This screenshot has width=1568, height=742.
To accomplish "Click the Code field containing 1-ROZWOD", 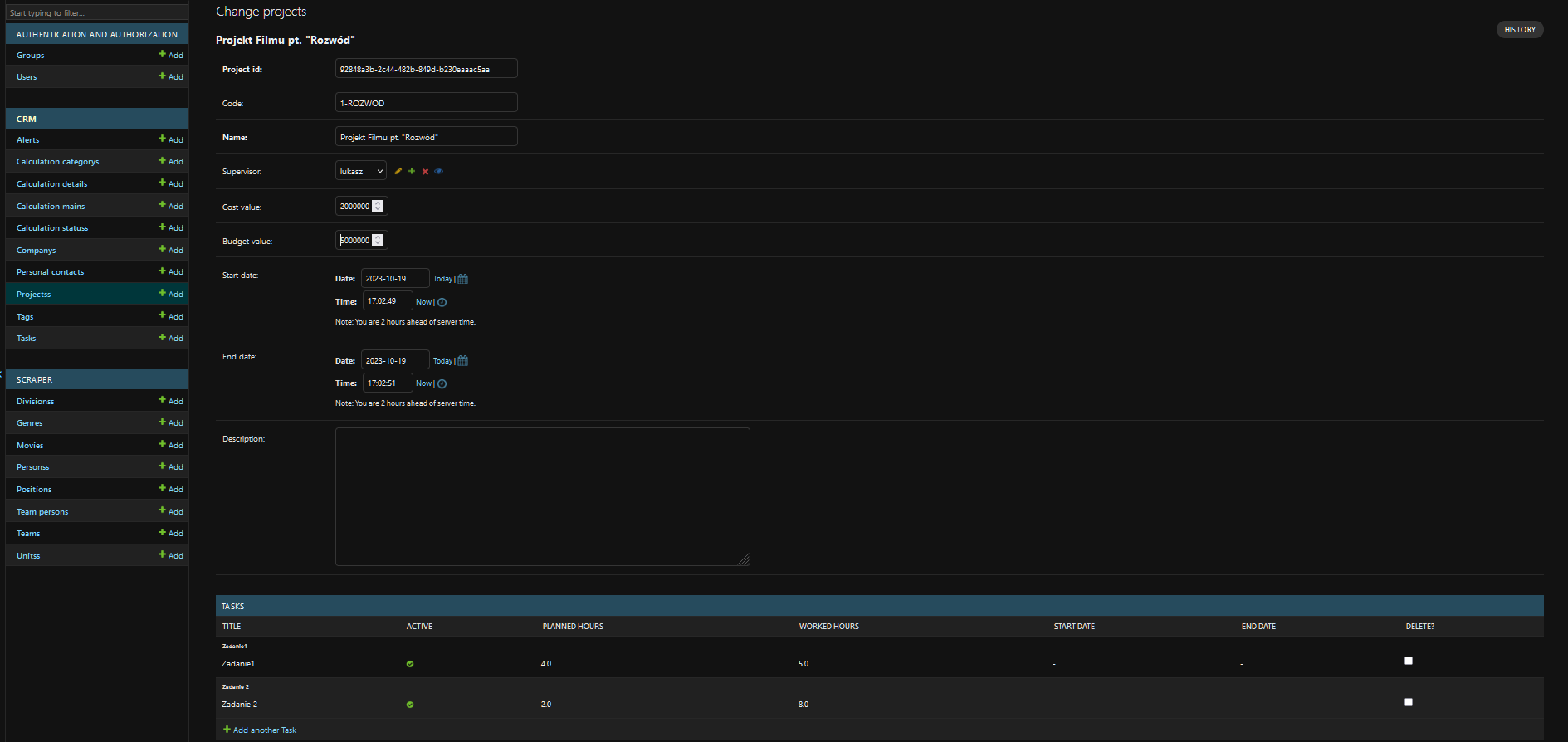I will (427, 102).
